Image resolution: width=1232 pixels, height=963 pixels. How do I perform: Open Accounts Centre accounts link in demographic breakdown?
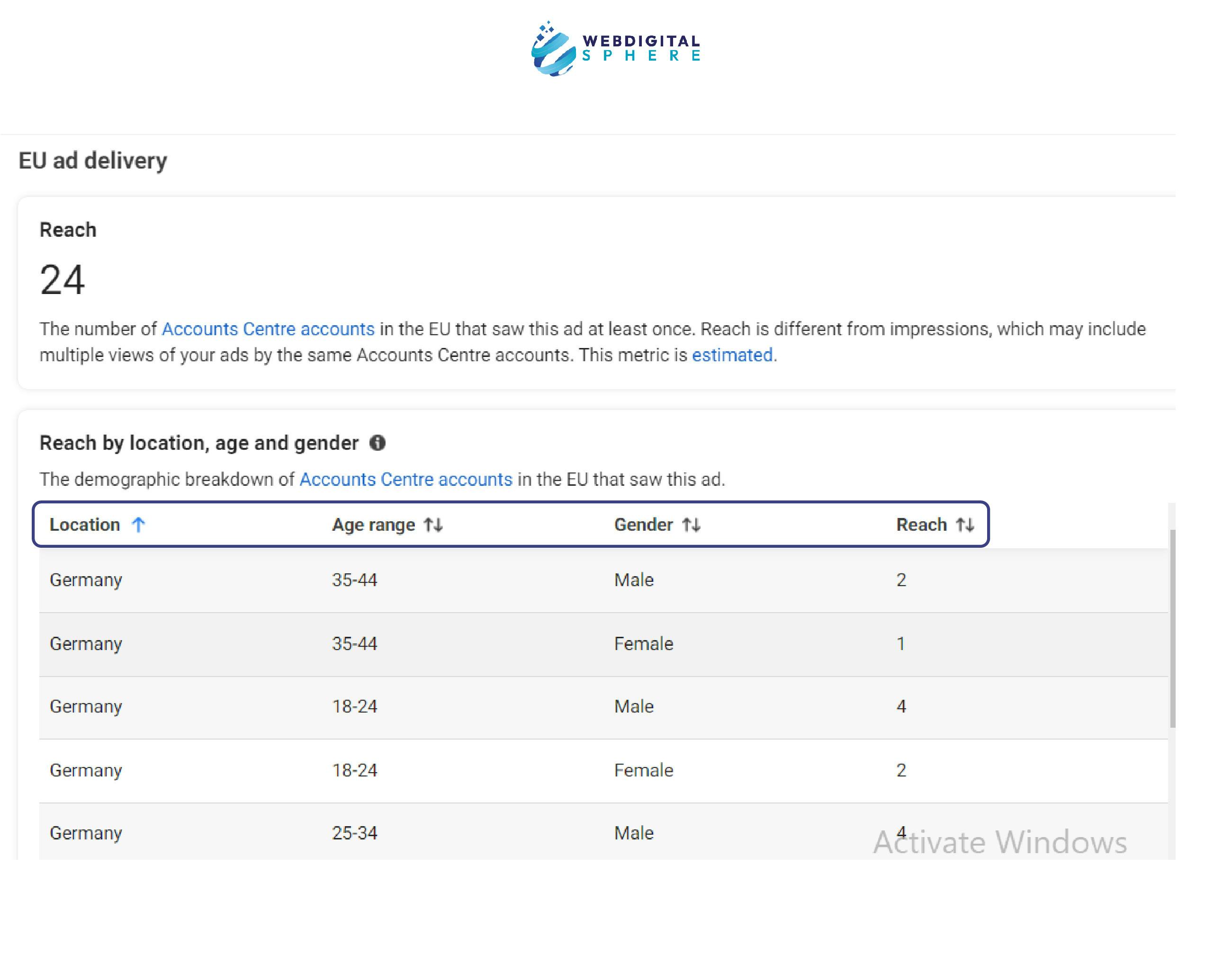[x=405, y=479]
